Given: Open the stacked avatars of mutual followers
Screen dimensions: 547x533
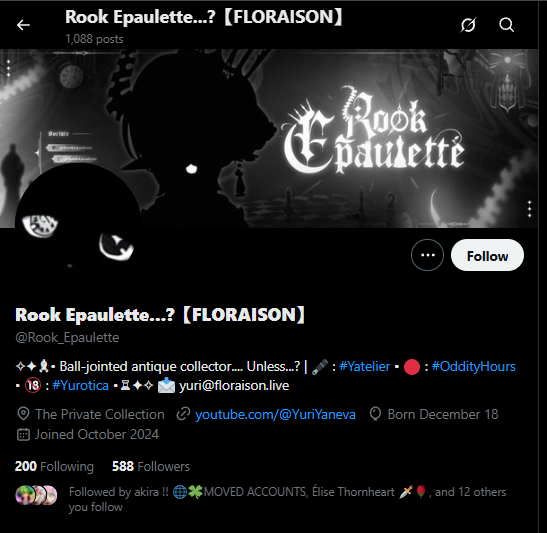Looking at the screenshot, I should [x=36, y=495].
